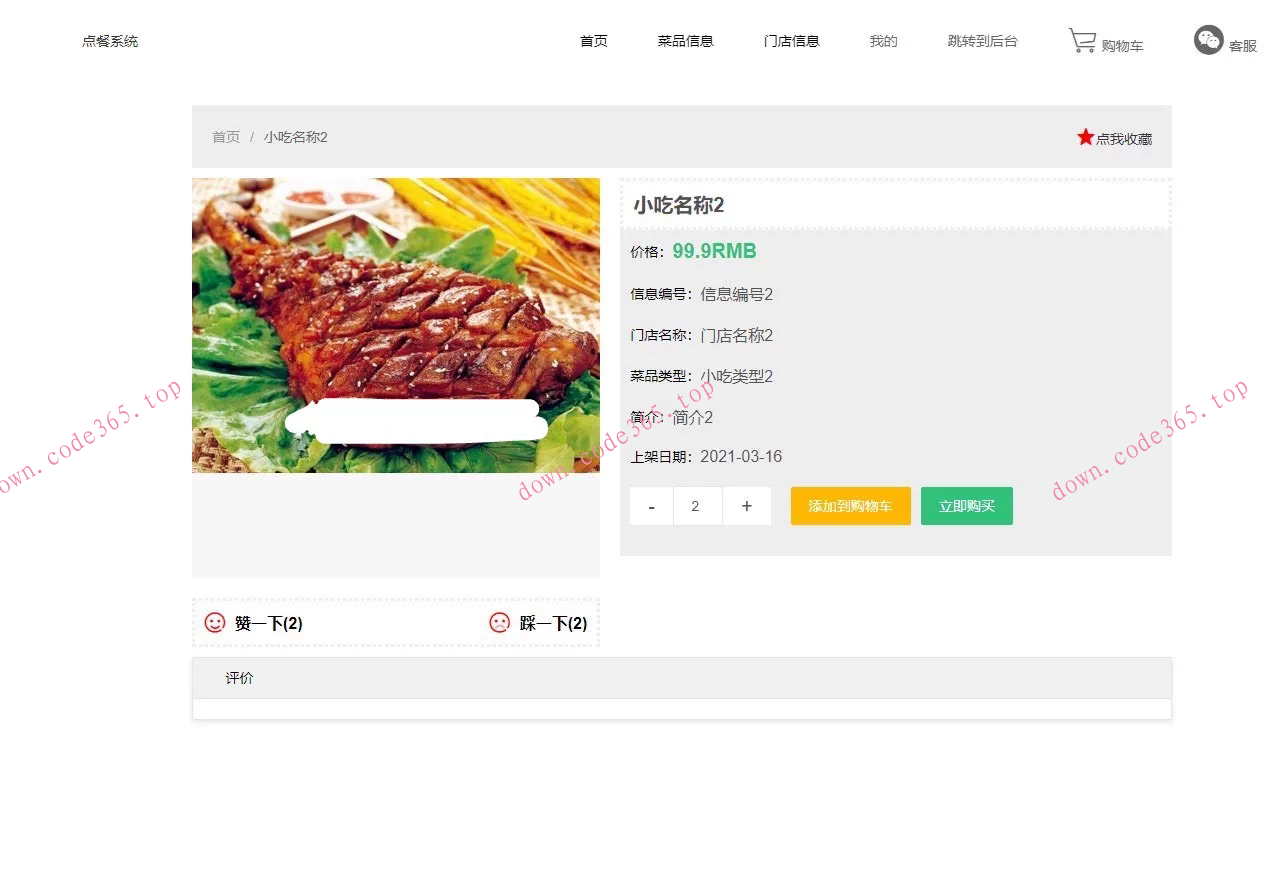Click the 立即购买 button
This screenshot has width=1272, height=880.
pyautogui.click(x=966, y=506)
